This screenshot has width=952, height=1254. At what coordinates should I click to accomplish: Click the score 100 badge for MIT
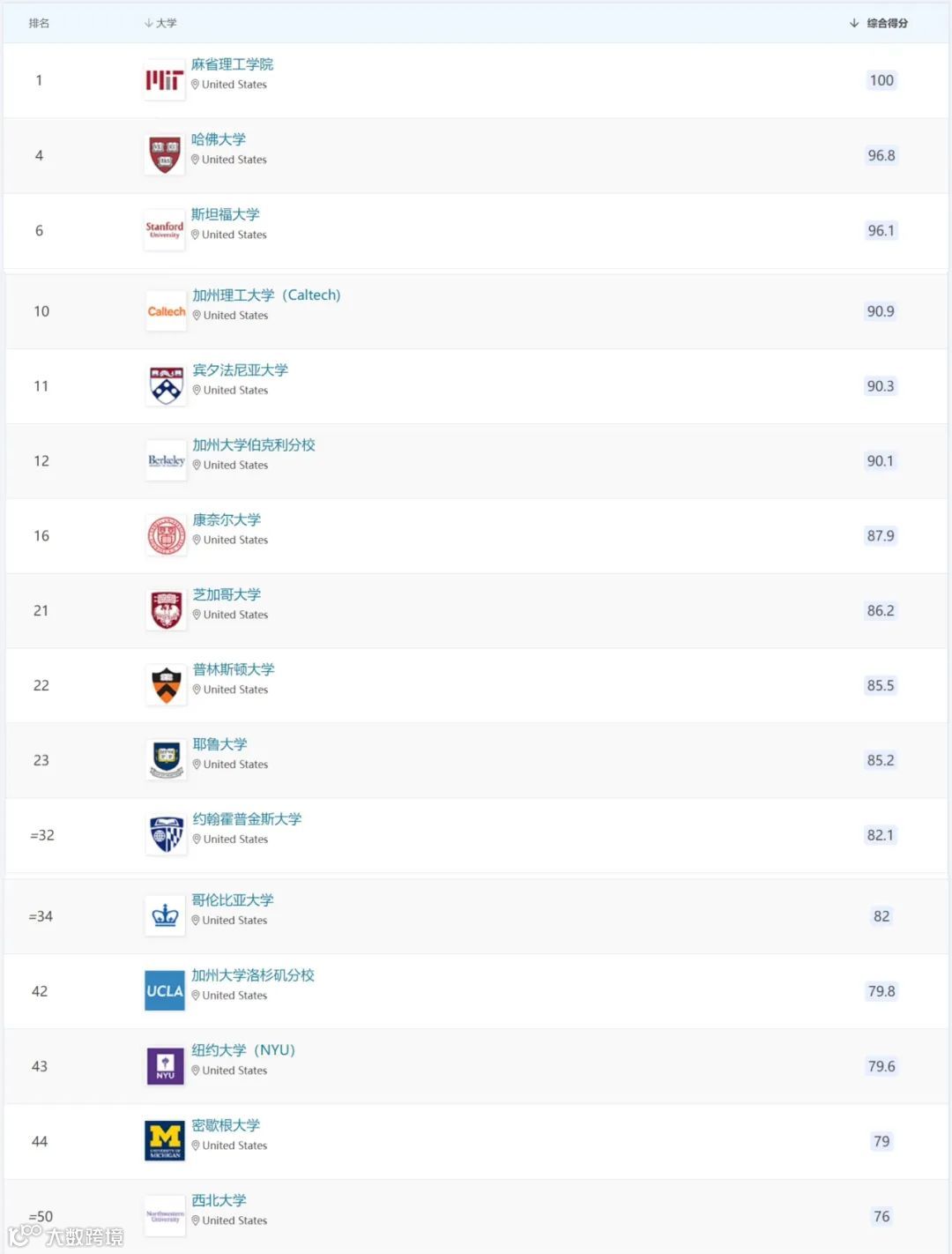click(881, 80)
